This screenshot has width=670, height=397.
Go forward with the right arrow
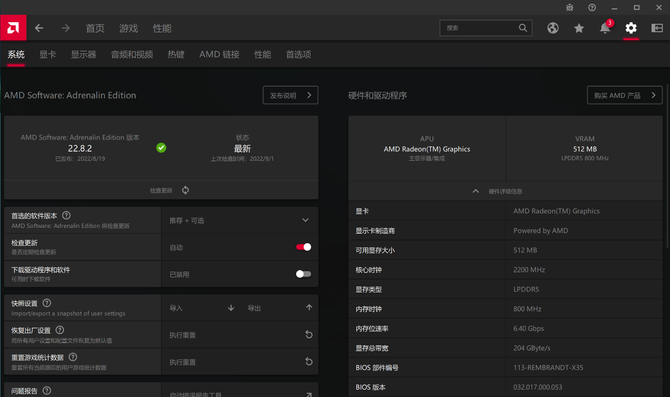point(65,28)
